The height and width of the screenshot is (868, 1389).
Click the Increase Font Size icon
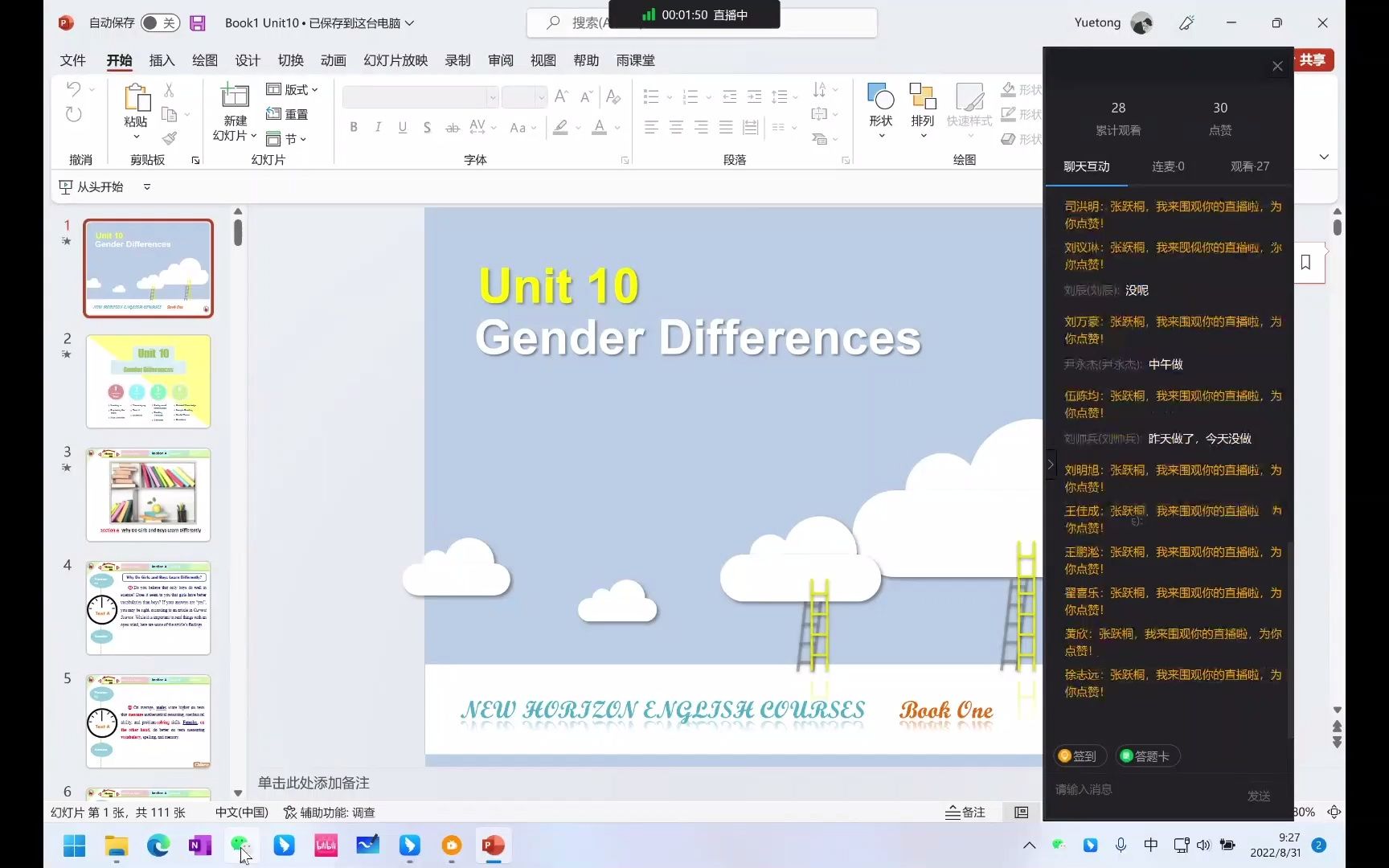pos(562,96)
